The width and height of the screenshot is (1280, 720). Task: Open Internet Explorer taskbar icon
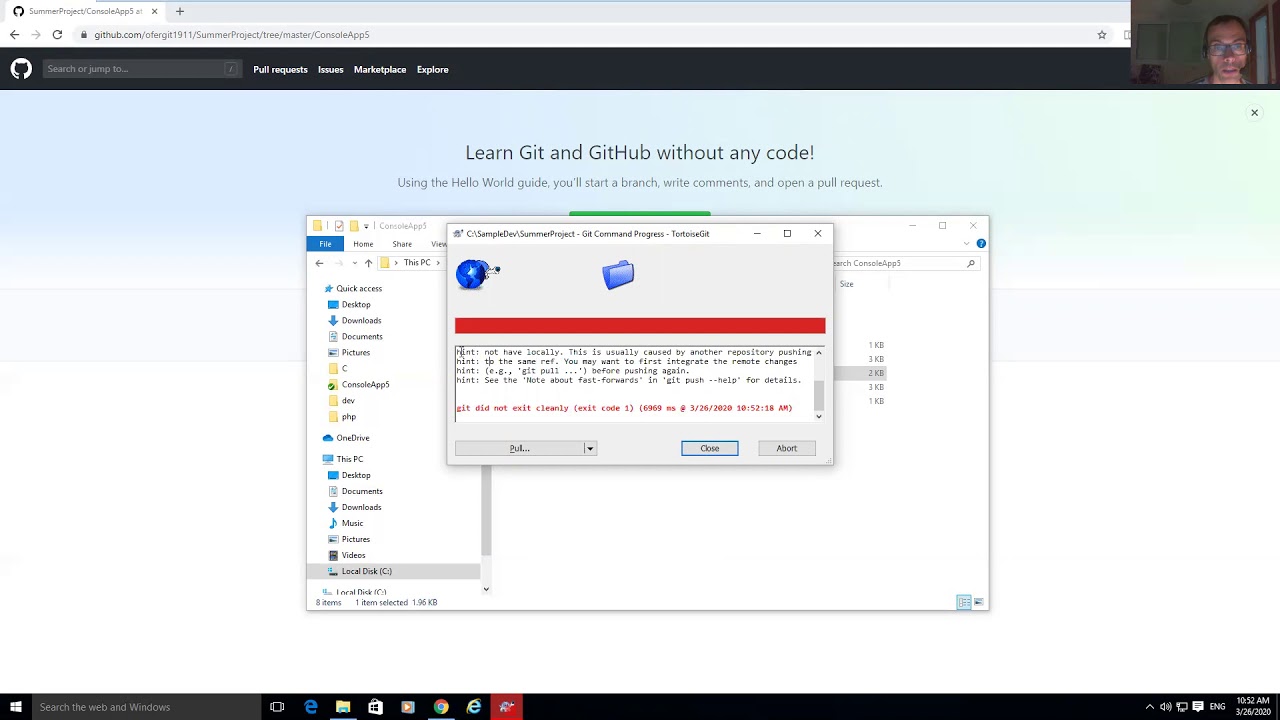[474, 707]
